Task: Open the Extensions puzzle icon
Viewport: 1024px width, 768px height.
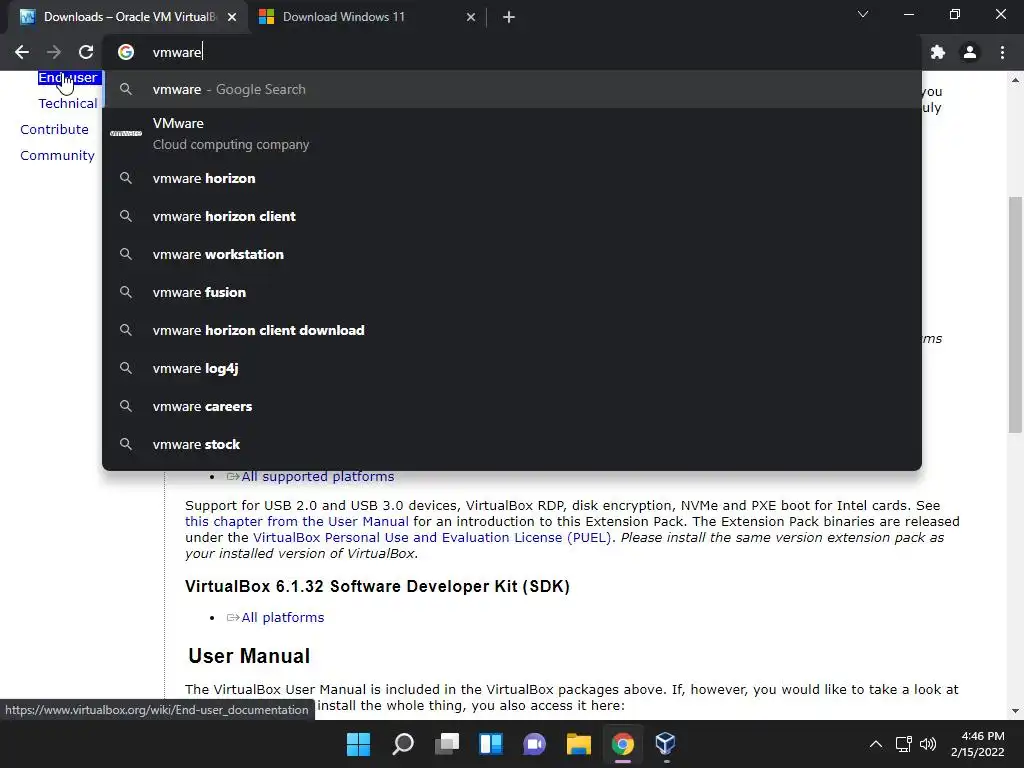Action: 938,52
